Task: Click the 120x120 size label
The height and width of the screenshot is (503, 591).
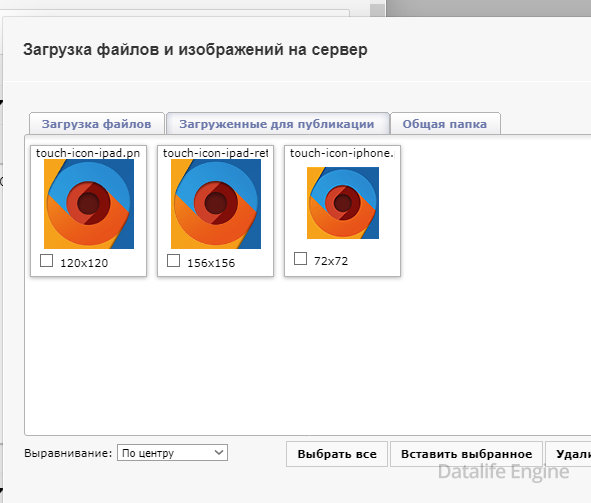Action: (x=84, y=263)
